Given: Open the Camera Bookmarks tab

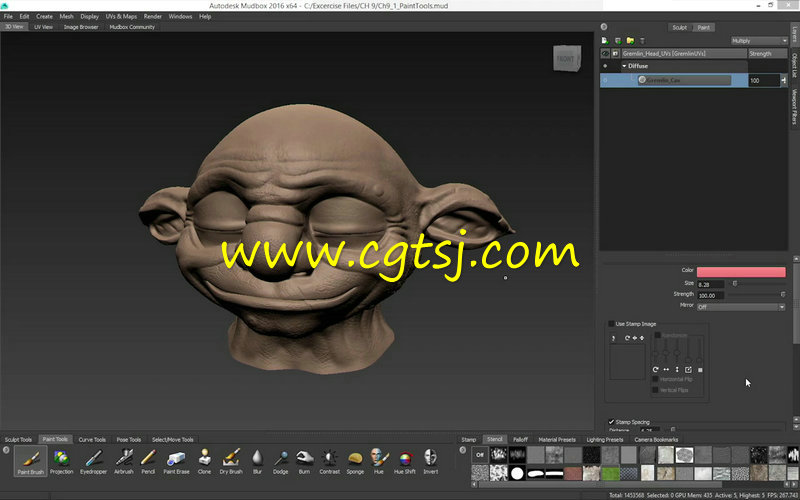Looking at the screenshot, I should pos(656,439).
